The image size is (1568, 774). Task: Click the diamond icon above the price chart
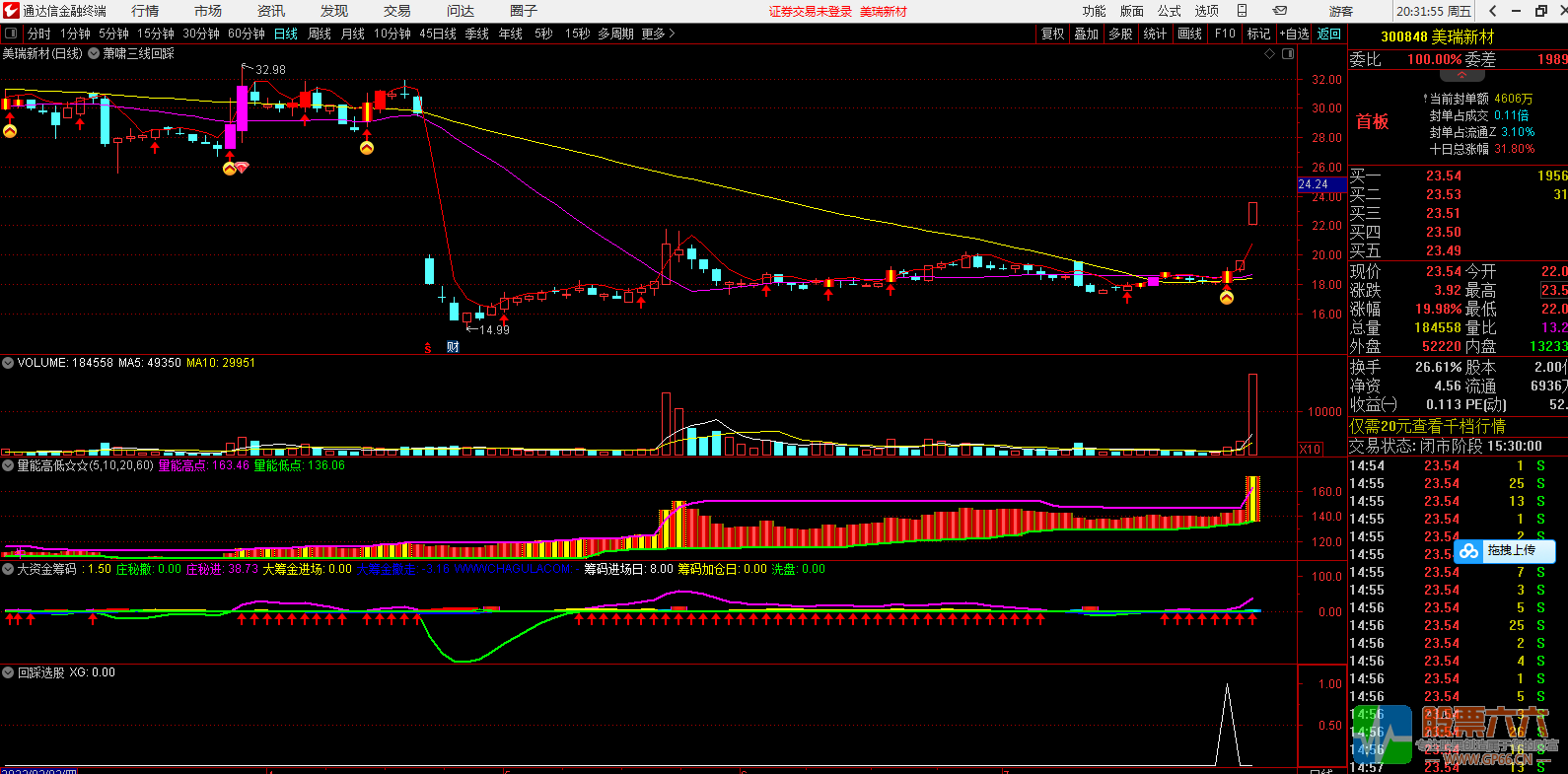[x=1269, y=54]
